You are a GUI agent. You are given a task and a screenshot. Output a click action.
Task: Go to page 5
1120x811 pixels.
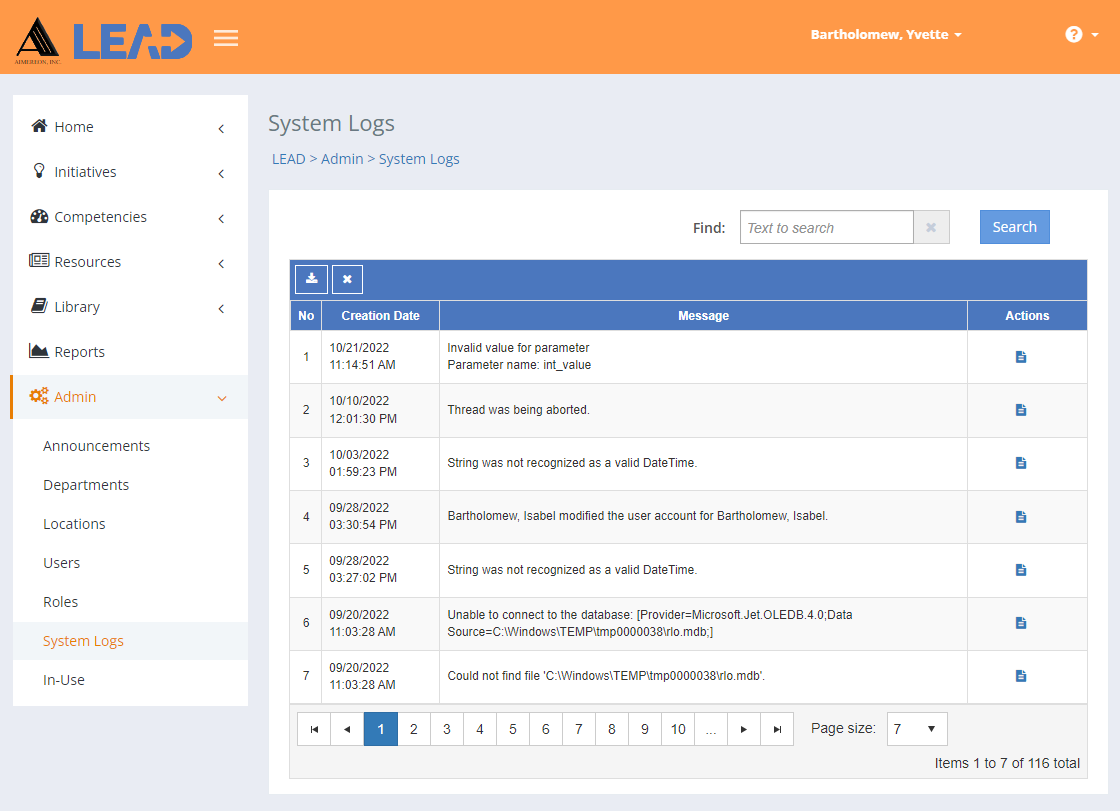[513, 729]
